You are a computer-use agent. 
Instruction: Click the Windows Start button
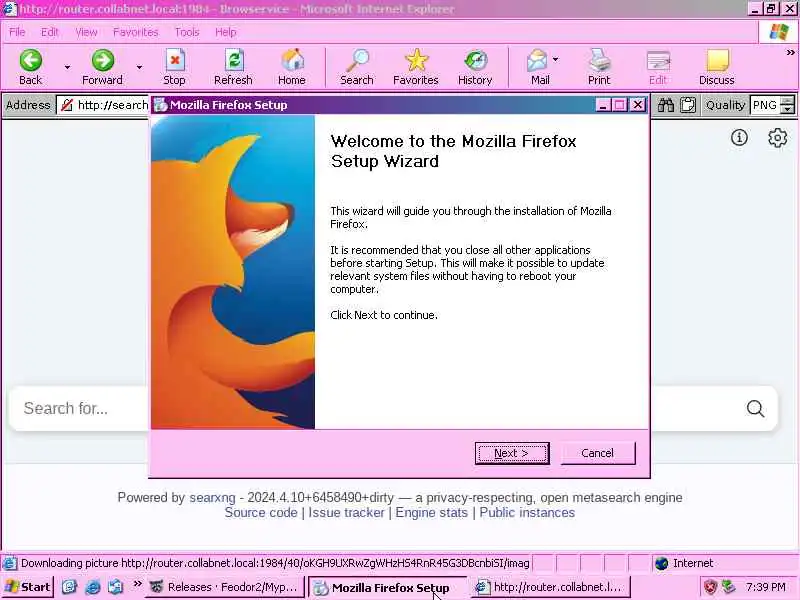(28, 587)
